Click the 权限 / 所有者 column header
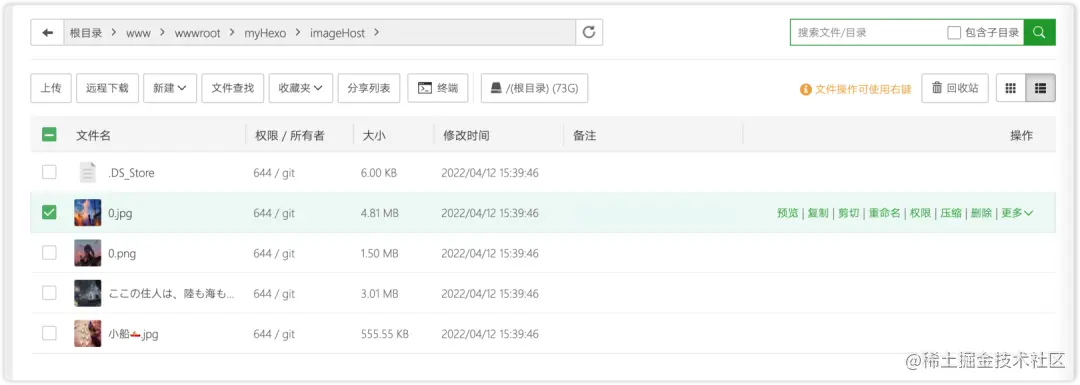The image size is (1080, 385). pyautogui.click(x=289, y=136)
